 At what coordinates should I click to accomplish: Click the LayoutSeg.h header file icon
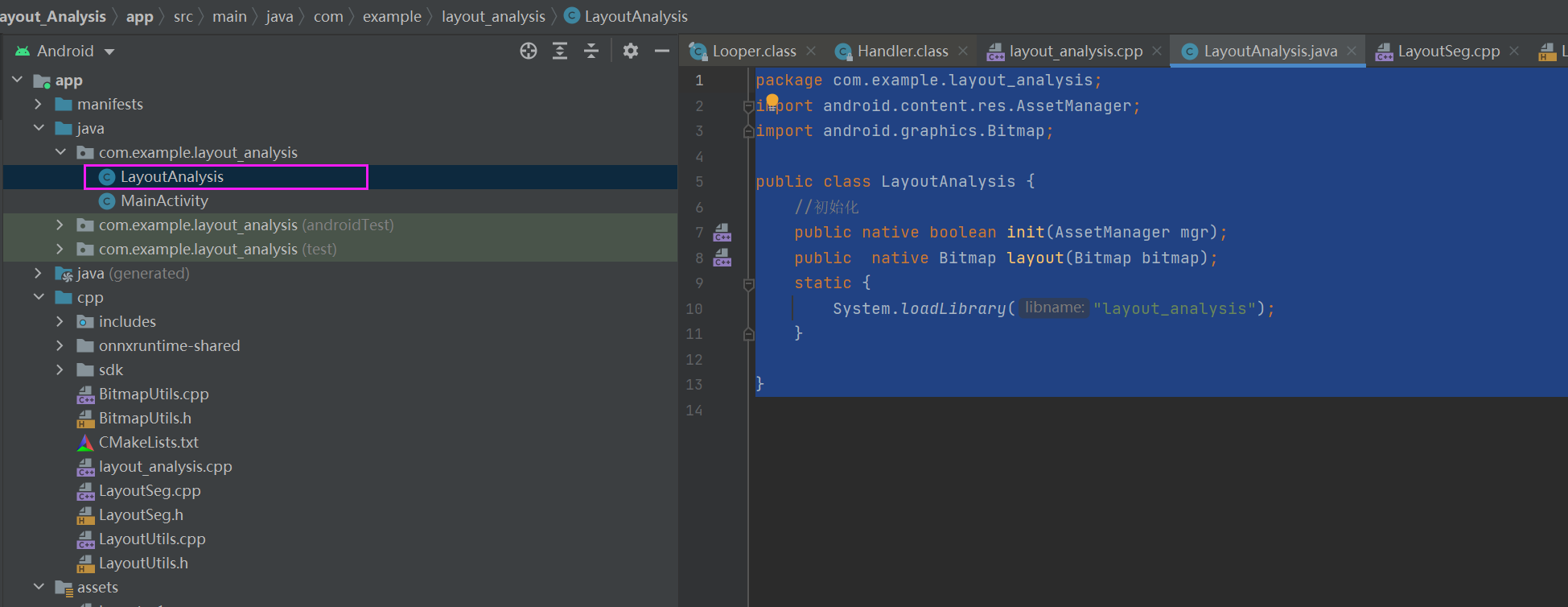click(x=85, y=515)
